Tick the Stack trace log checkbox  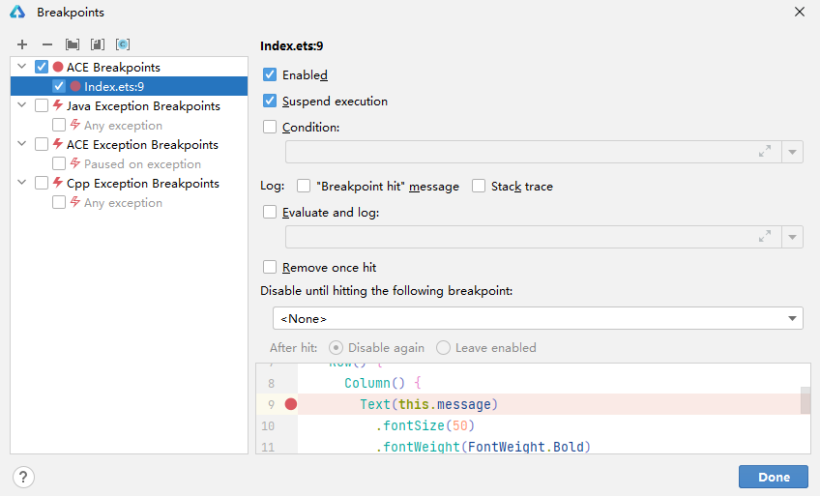(479, 186)
